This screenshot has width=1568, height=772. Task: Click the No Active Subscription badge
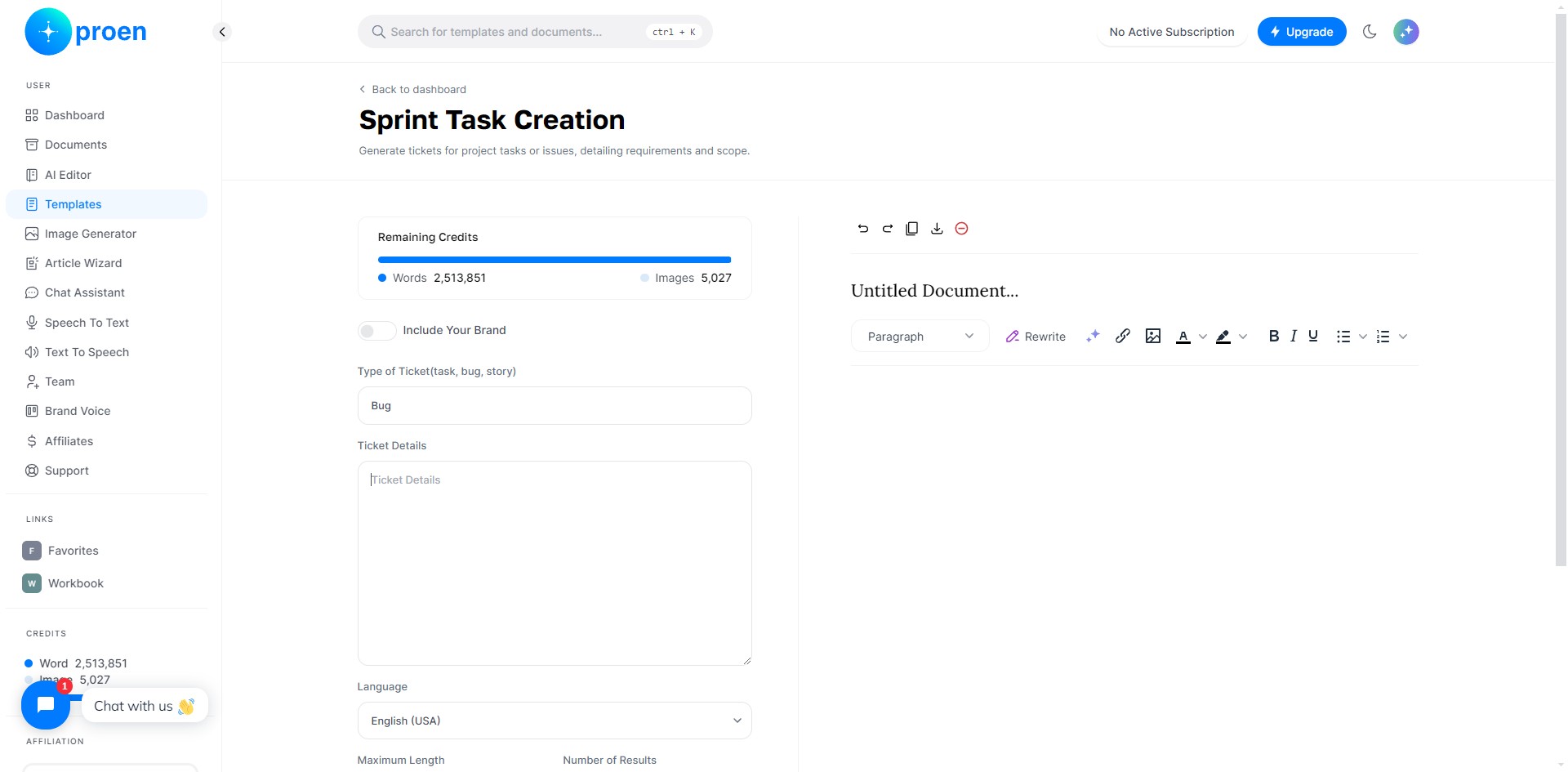(1172, 32)
